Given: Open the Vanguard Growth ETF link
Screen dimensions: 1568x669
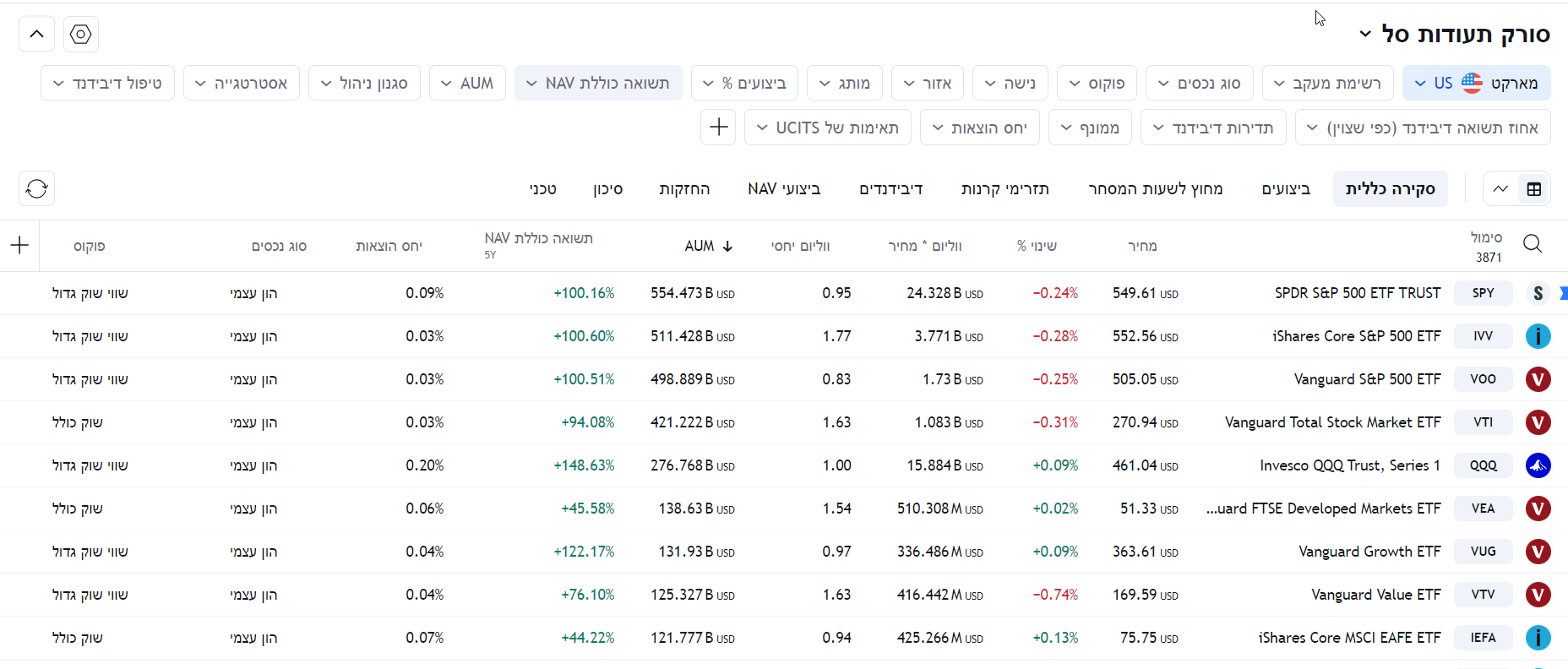Looking at the screenshot, I should point(1369,552).
